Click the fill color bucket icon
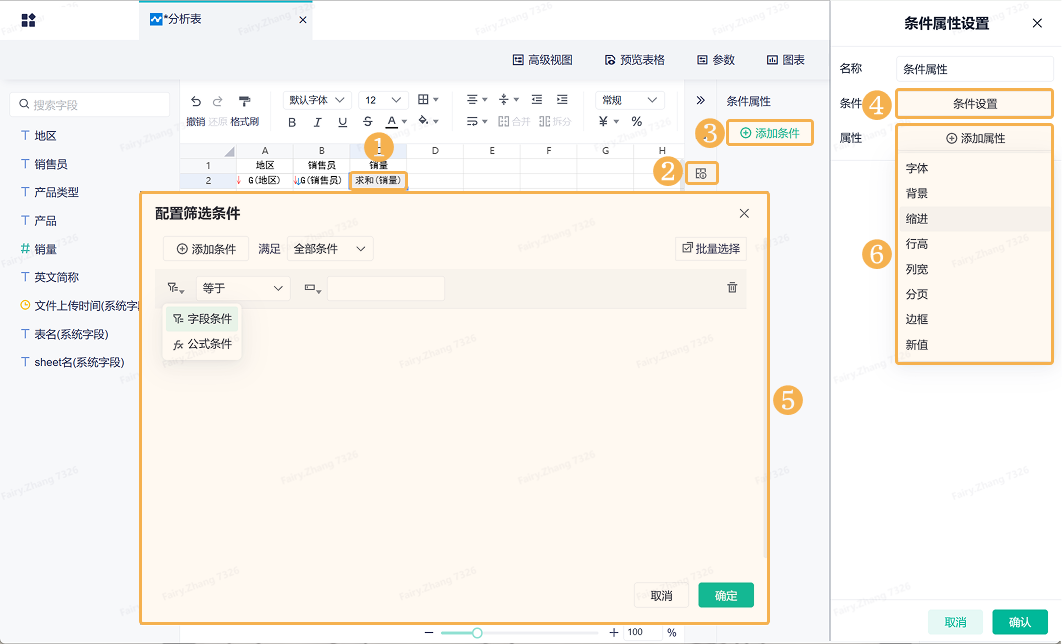 pos(423,121)
